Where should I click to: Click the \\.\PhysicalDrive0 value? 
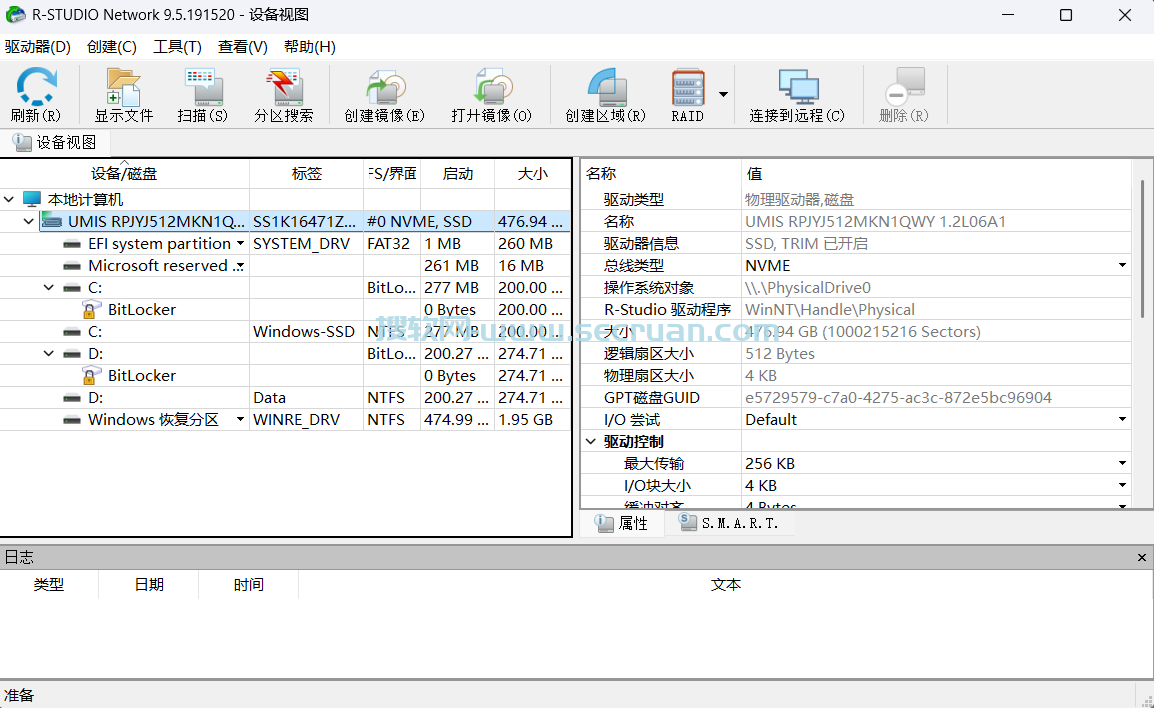pyautogui.click(x=807, y=288)
